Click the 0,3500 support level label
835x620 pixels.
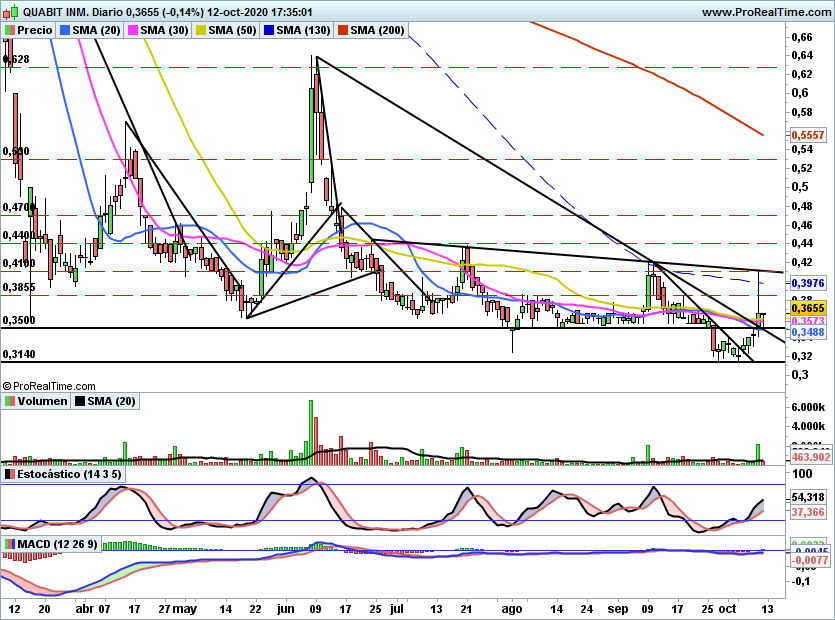point(19,320)
